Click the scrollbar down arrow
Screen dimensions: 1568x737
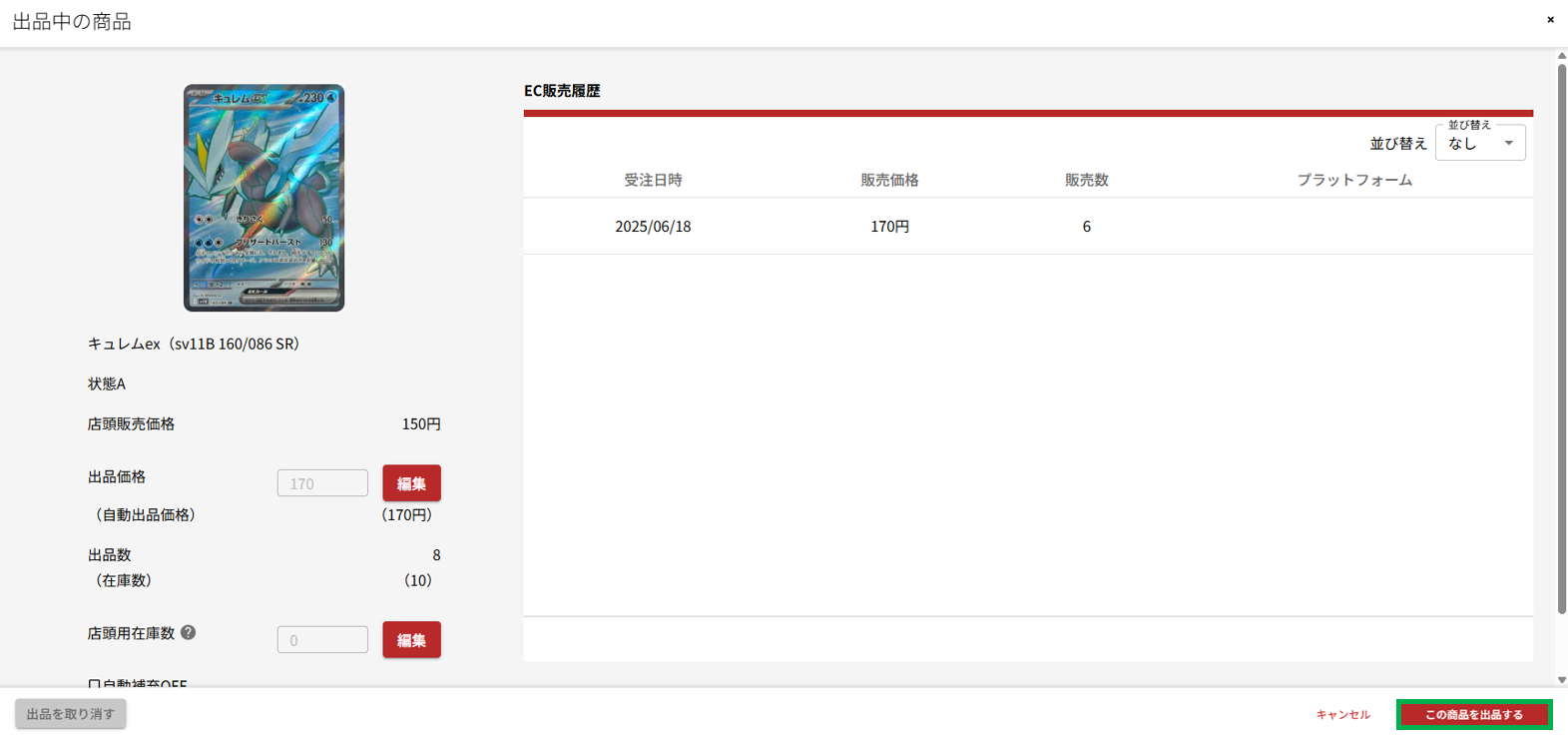tap(1561, 680)
